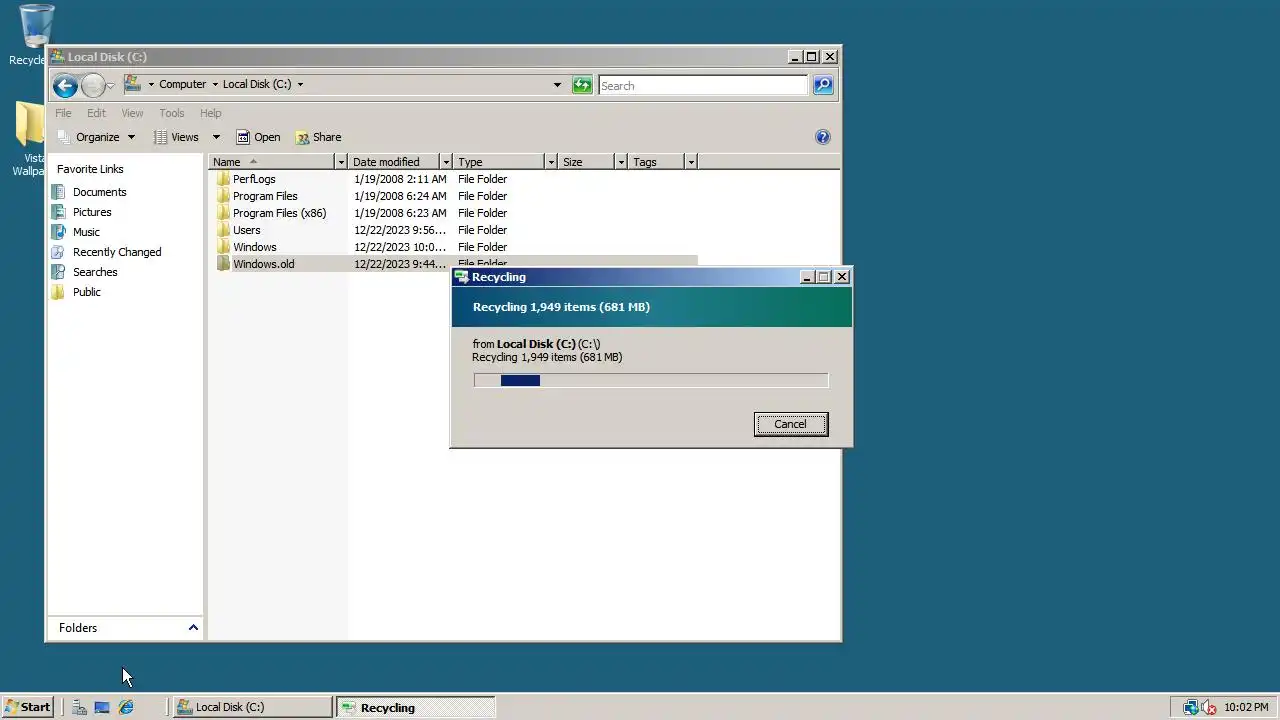Viewport: 1280px width, 720px height.
Task: Expand the Folders pane chevron
Action: pyautogui.click(x=193, y=628)
